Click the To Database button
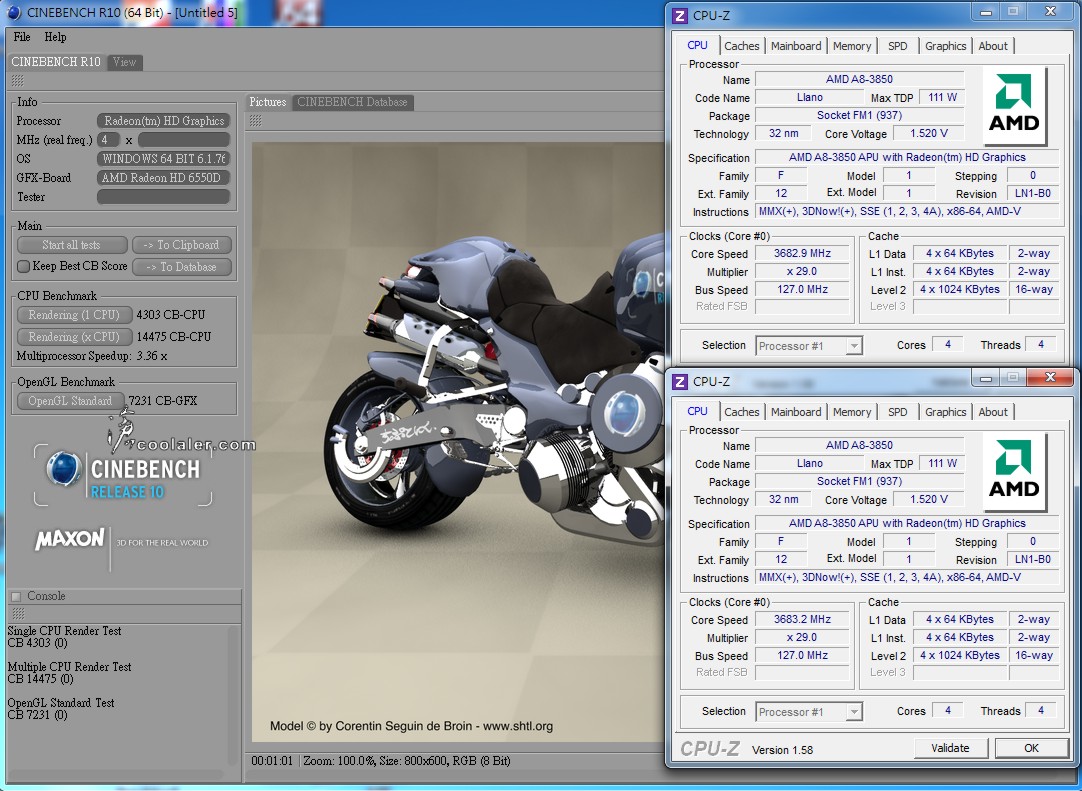Image resolution: width=1082 pixels, height=791 pixels. point(181,267)
